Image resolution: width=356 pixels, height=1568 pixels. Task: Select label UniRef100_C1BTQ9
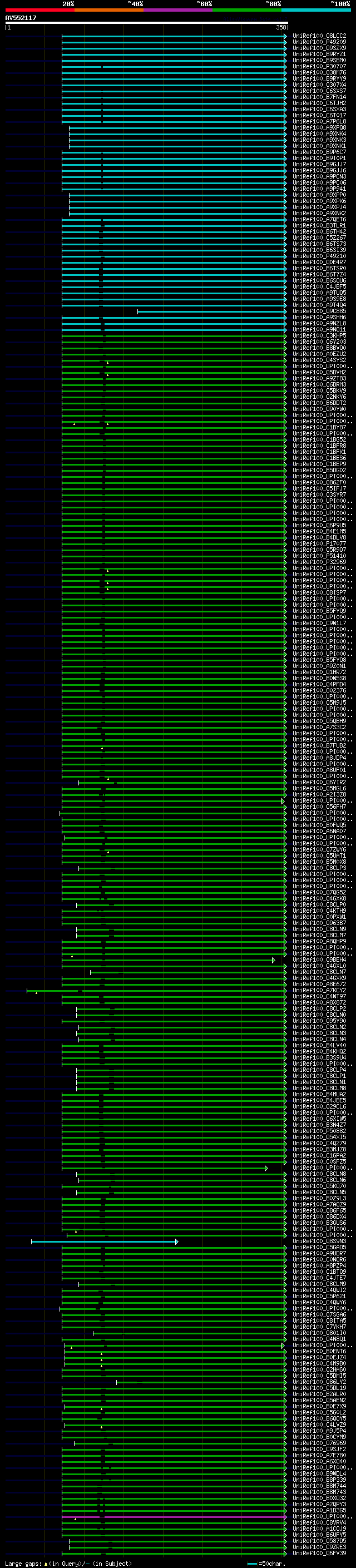click(319, 1272)
